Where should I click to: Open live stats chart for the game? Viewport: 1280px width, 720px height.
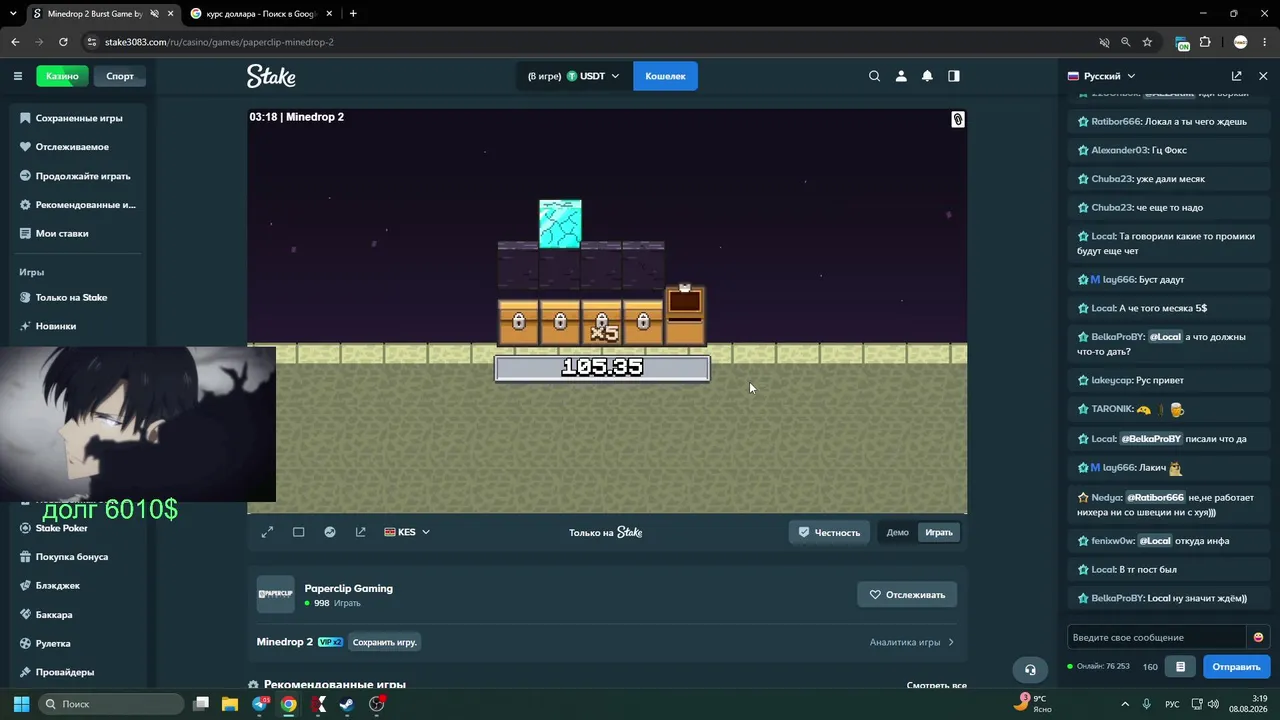coord(330,532)
